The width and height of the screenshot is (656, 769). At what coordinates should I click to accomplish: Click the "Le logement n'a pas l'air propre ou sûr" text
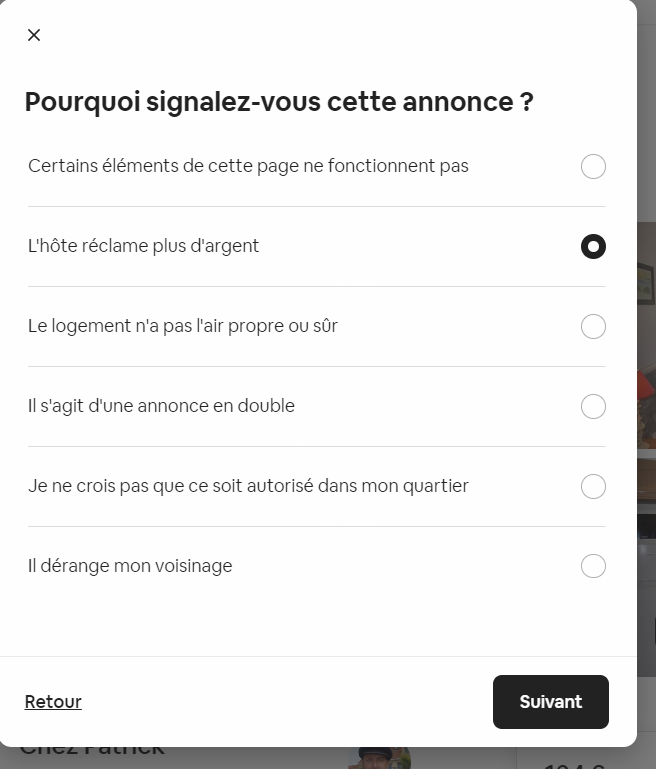[183, 326]
